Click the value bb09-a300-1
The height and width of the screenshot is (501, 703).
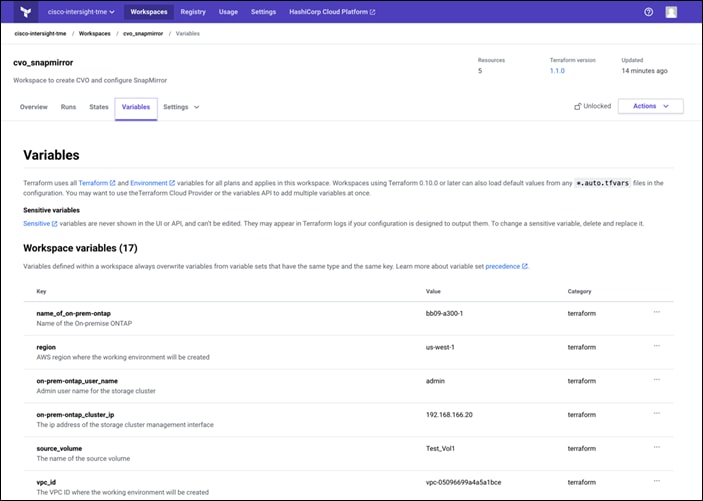point(444,314)
